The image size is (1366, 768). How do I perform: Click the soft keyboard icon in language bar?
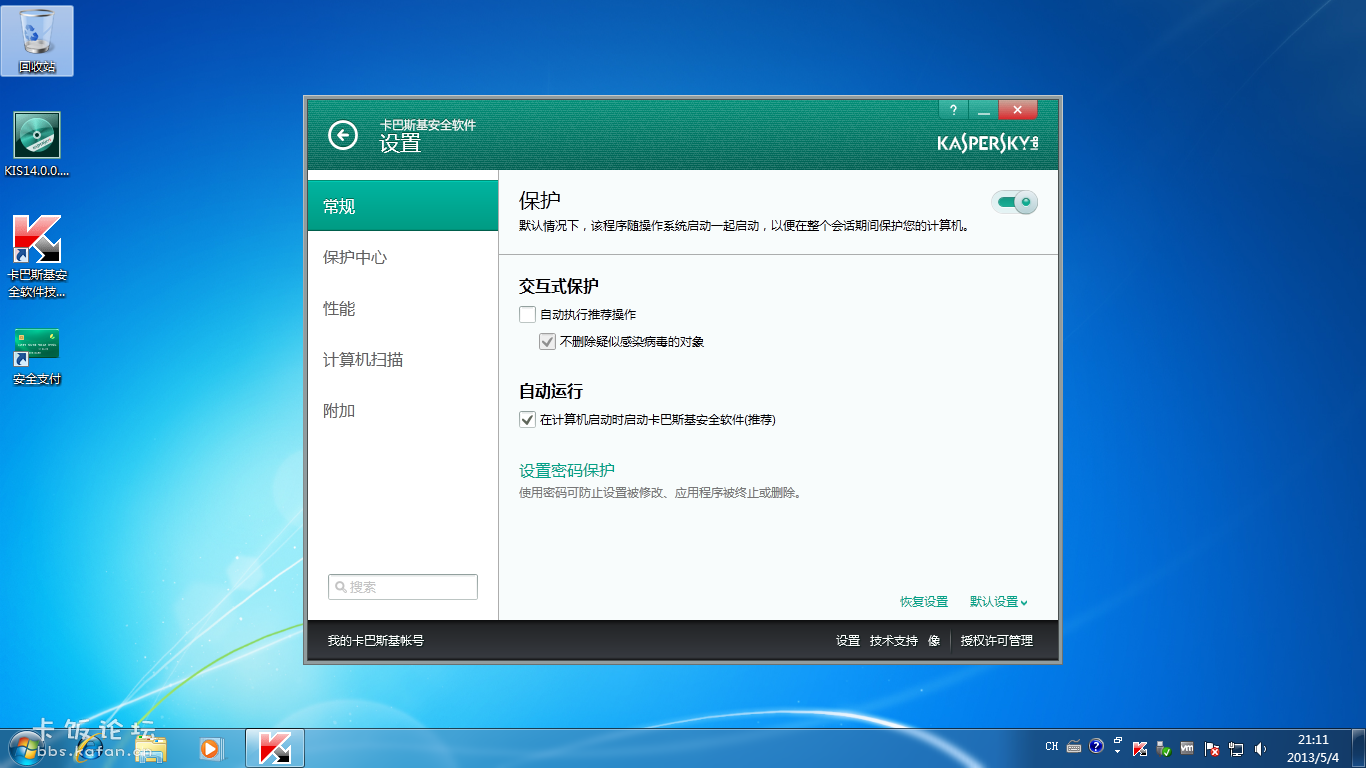point(1074,746)
